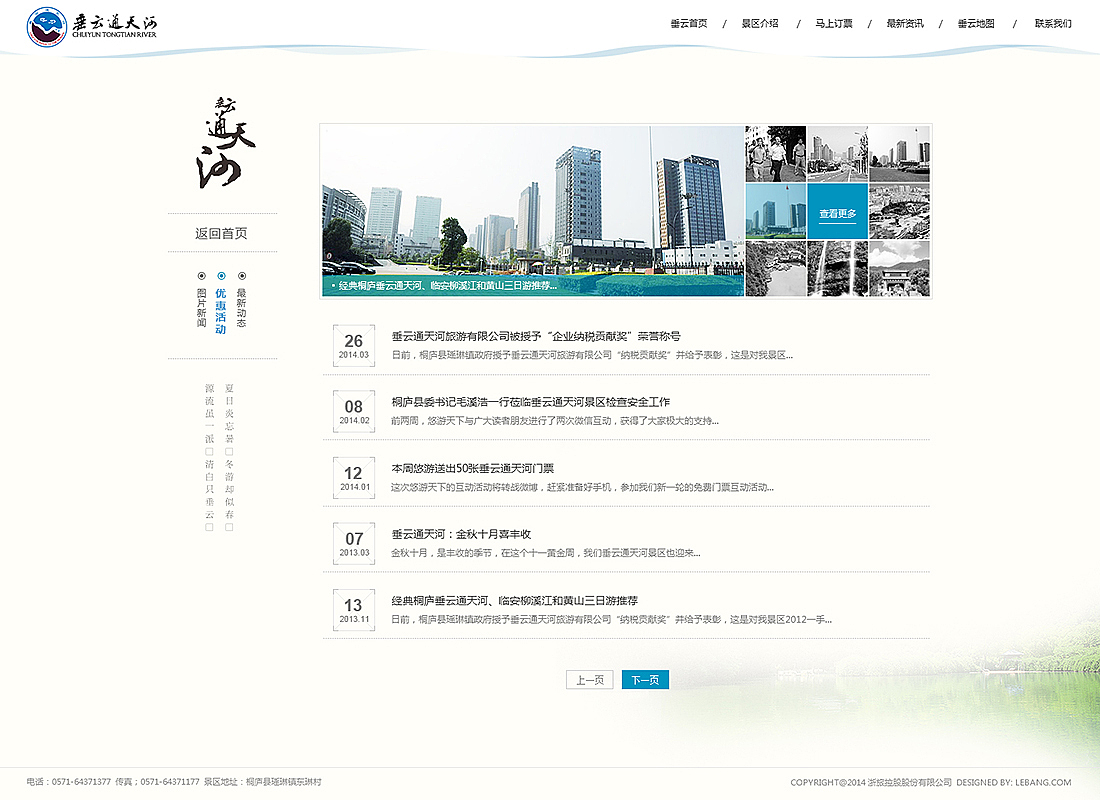Screen dimensions: 1100x800
Task: Open the top-right grayscale buildings thumbnail
Action: [899, 154]
